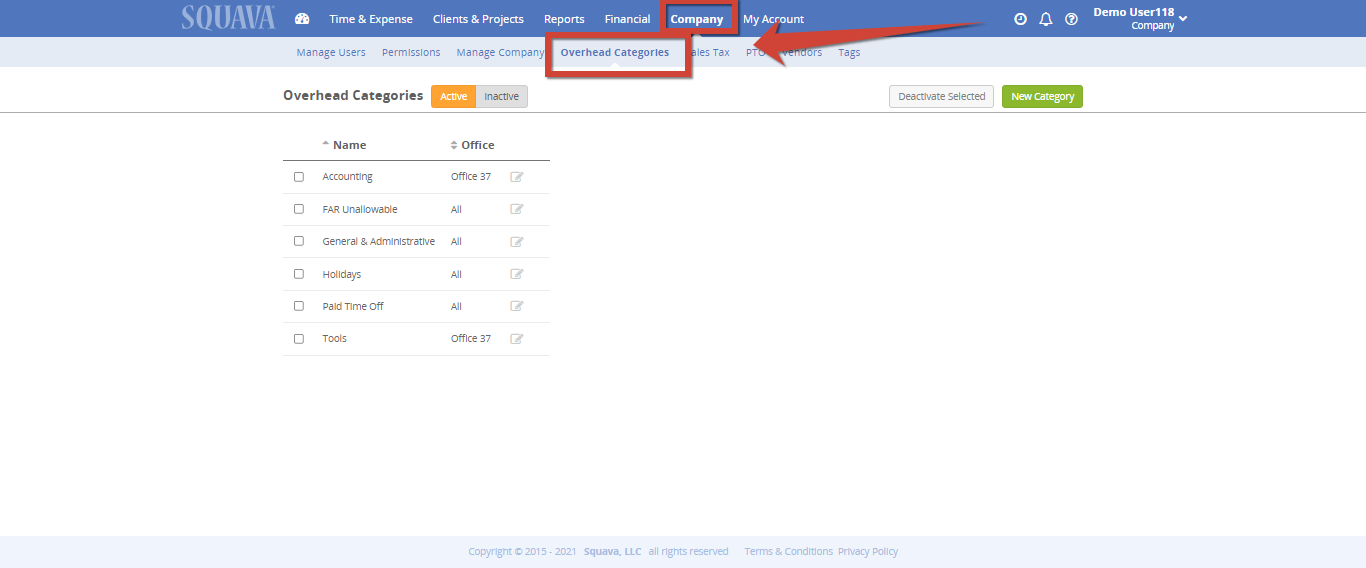The width and height of the screenshot is (1366, 568).
Task: Edit the Accounting category
Action: point(517,177)
